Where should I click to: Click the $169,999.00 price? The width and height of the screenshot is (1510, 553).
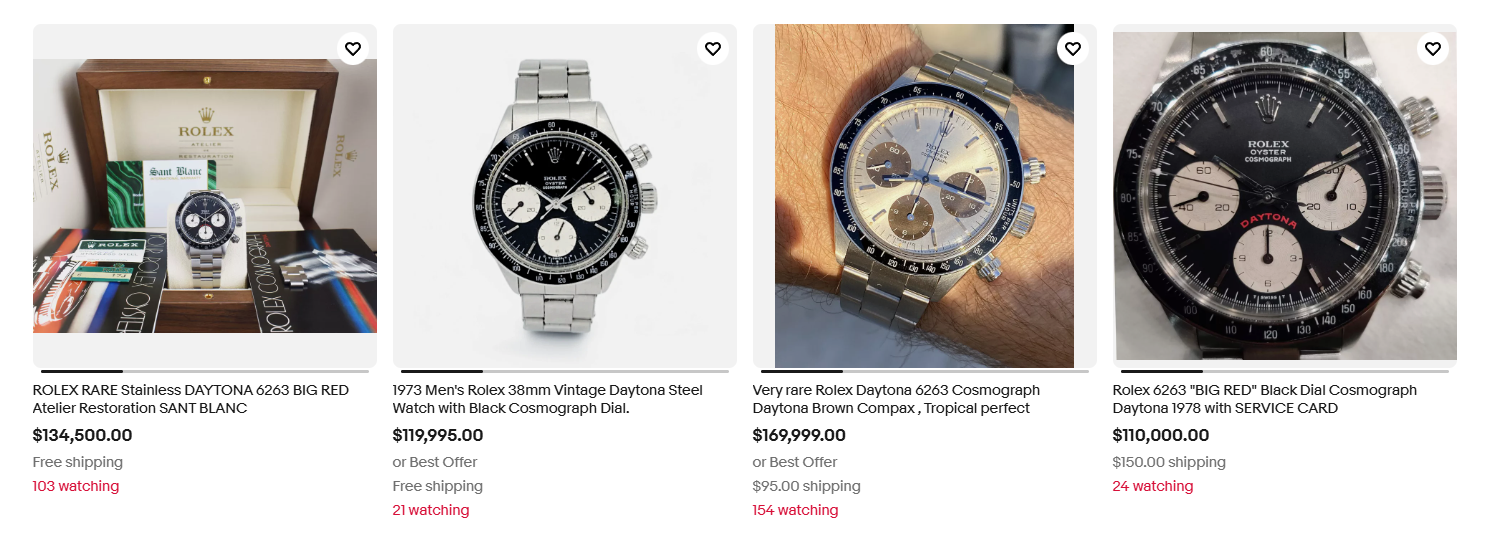pyautogui.click(x=798, y=435)
